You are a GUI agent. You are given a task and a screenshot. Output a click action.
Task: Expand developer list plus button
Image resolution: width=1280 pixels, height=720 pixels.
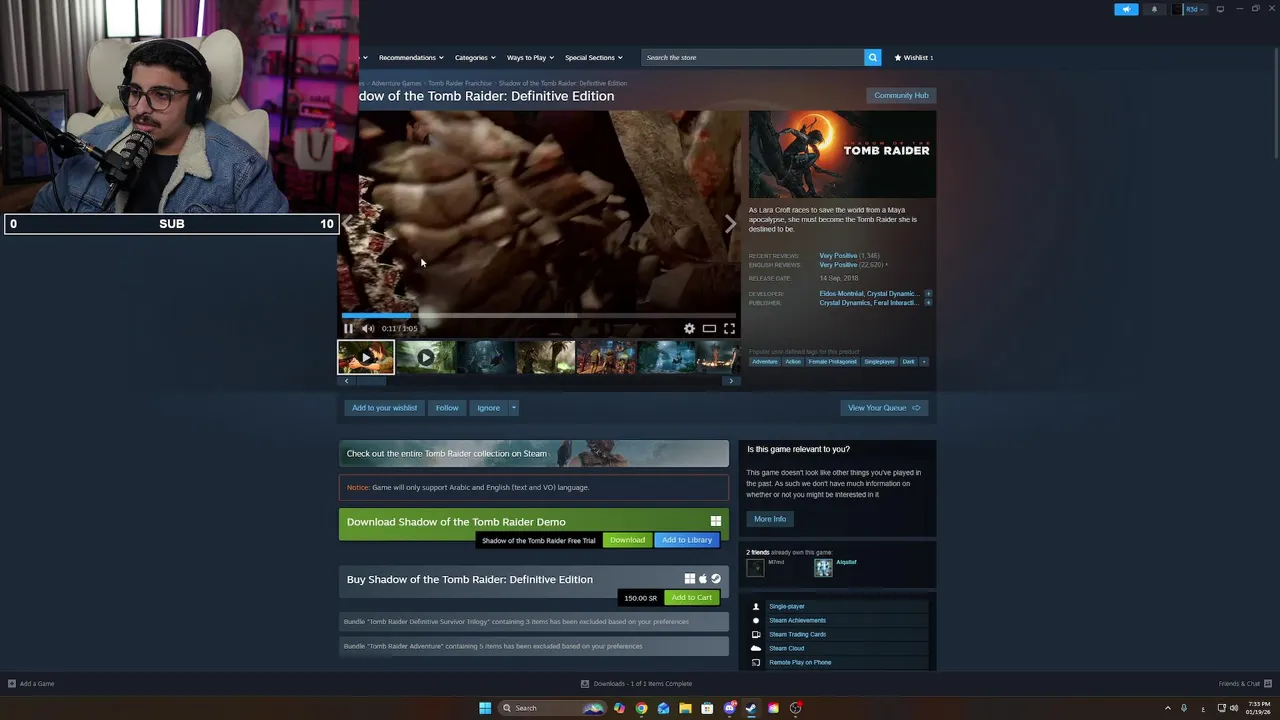pos(928,294)
